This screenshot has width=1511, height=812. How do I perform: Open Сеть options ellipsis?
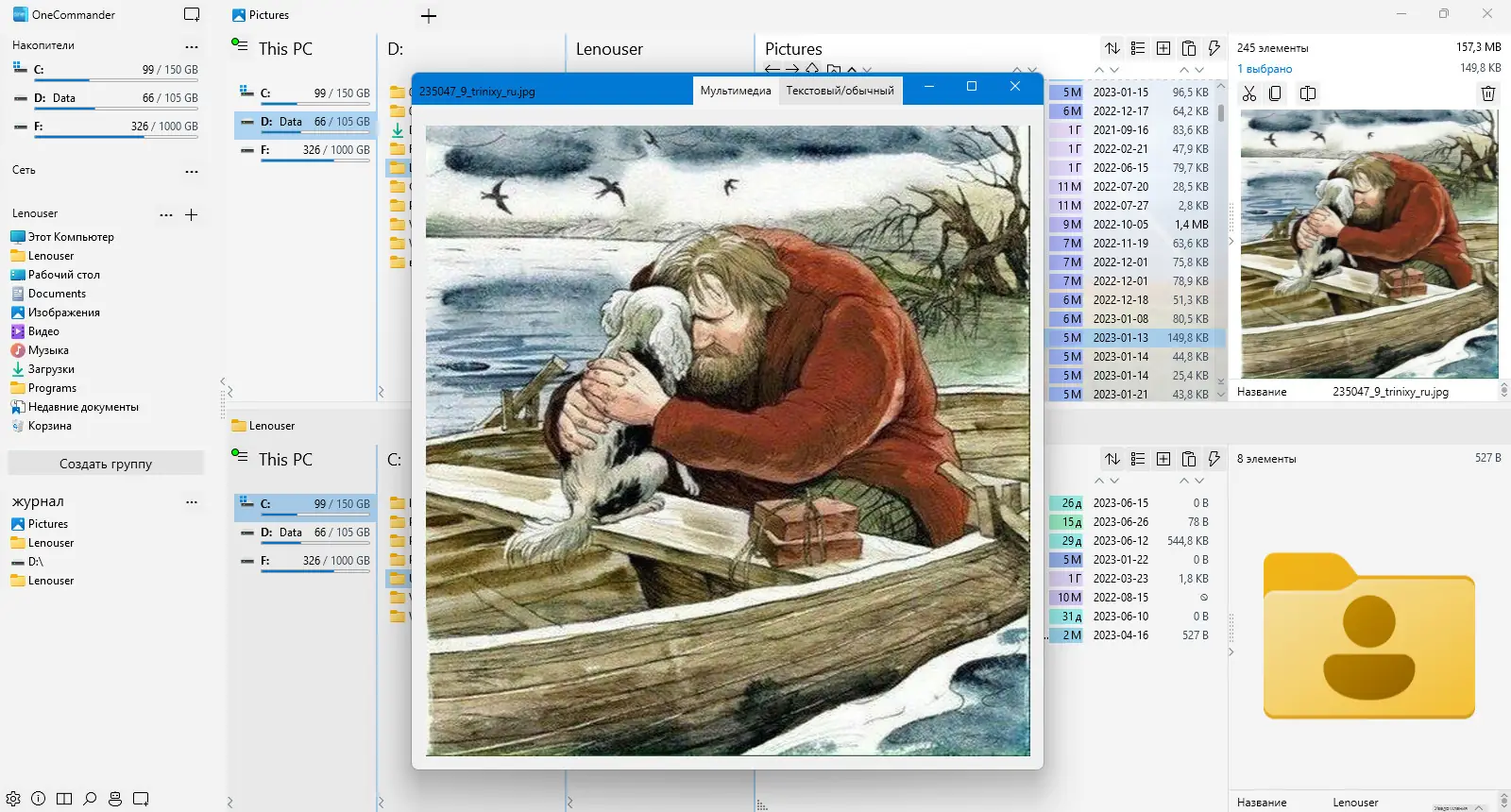point(192,171)
